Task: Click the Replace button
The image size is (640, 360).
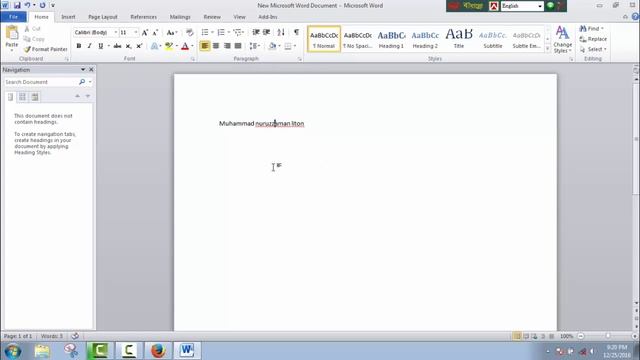Action: (x=593, y=39)
